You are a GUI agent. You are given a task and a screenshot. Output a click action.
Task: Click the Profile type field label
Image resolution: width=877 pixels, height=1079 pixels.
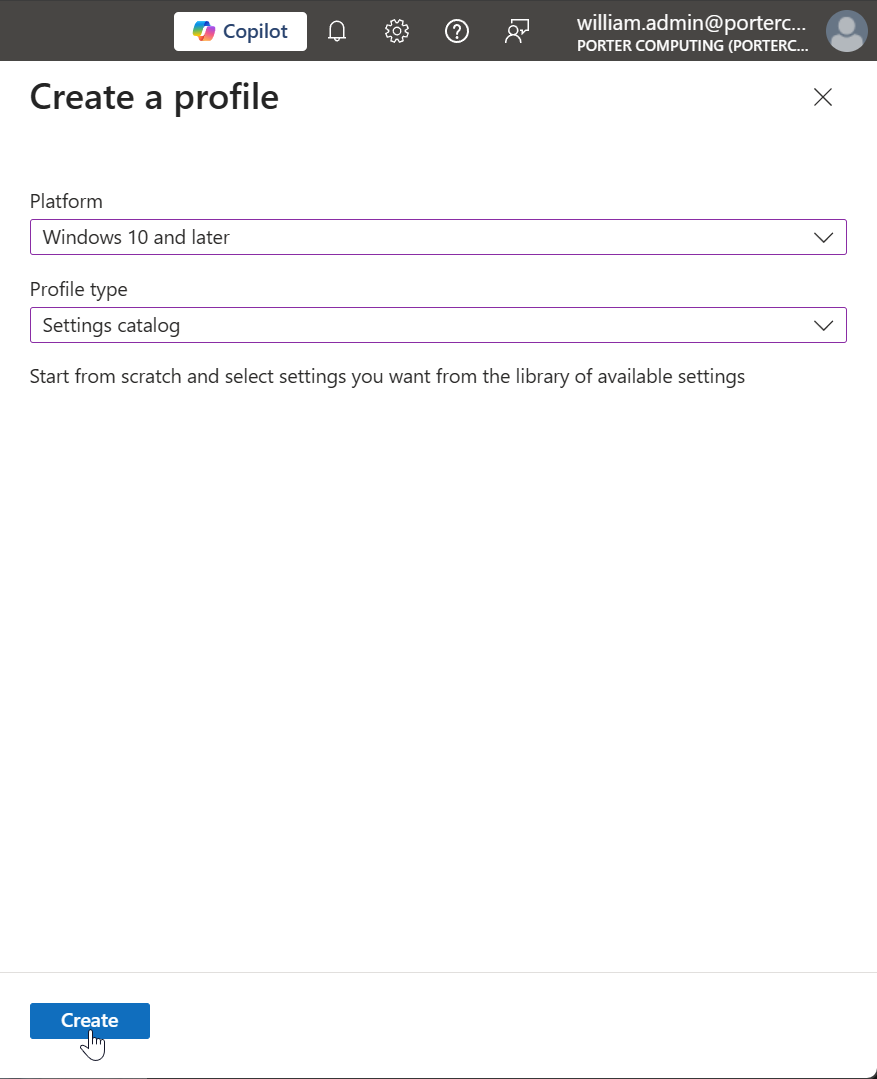(x=79, y=290)
